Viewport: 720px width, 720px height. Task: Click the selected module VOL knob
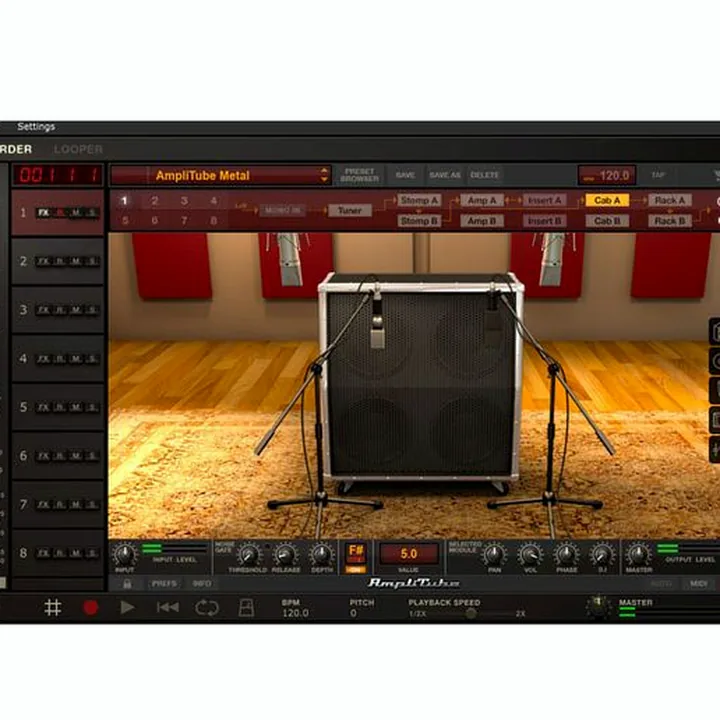pos(530,555)
